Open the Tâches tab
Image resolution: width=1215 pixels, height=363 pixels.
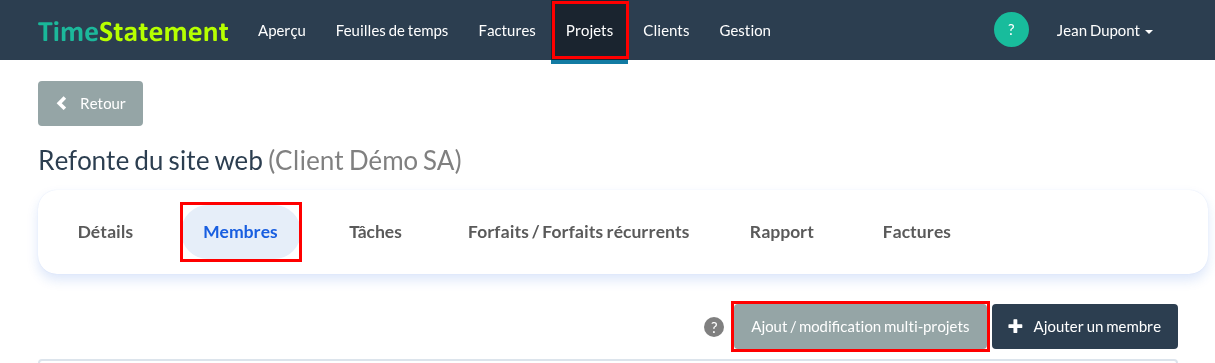tap(375, 232)
